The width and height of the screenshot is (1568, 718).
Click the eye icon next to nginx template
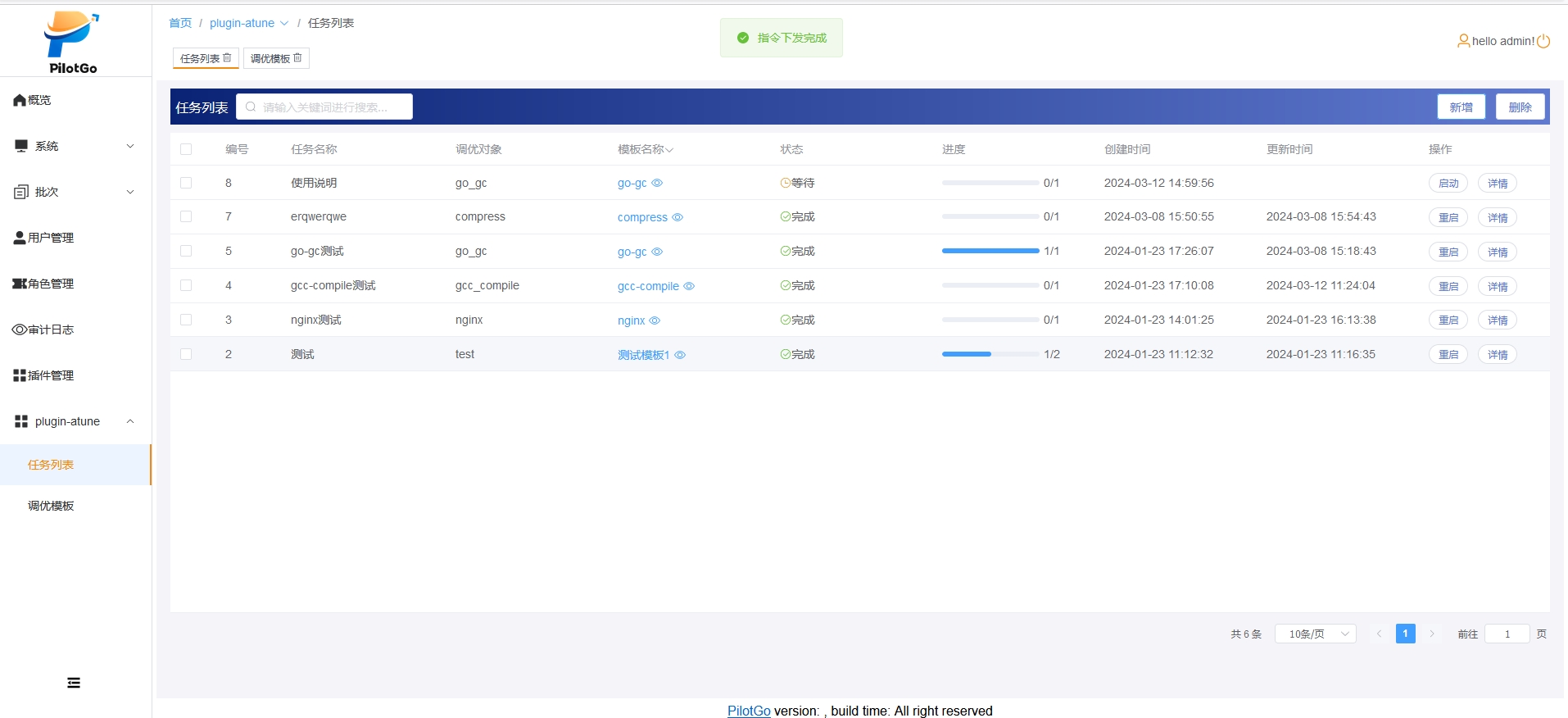click(x=655, y=320)
